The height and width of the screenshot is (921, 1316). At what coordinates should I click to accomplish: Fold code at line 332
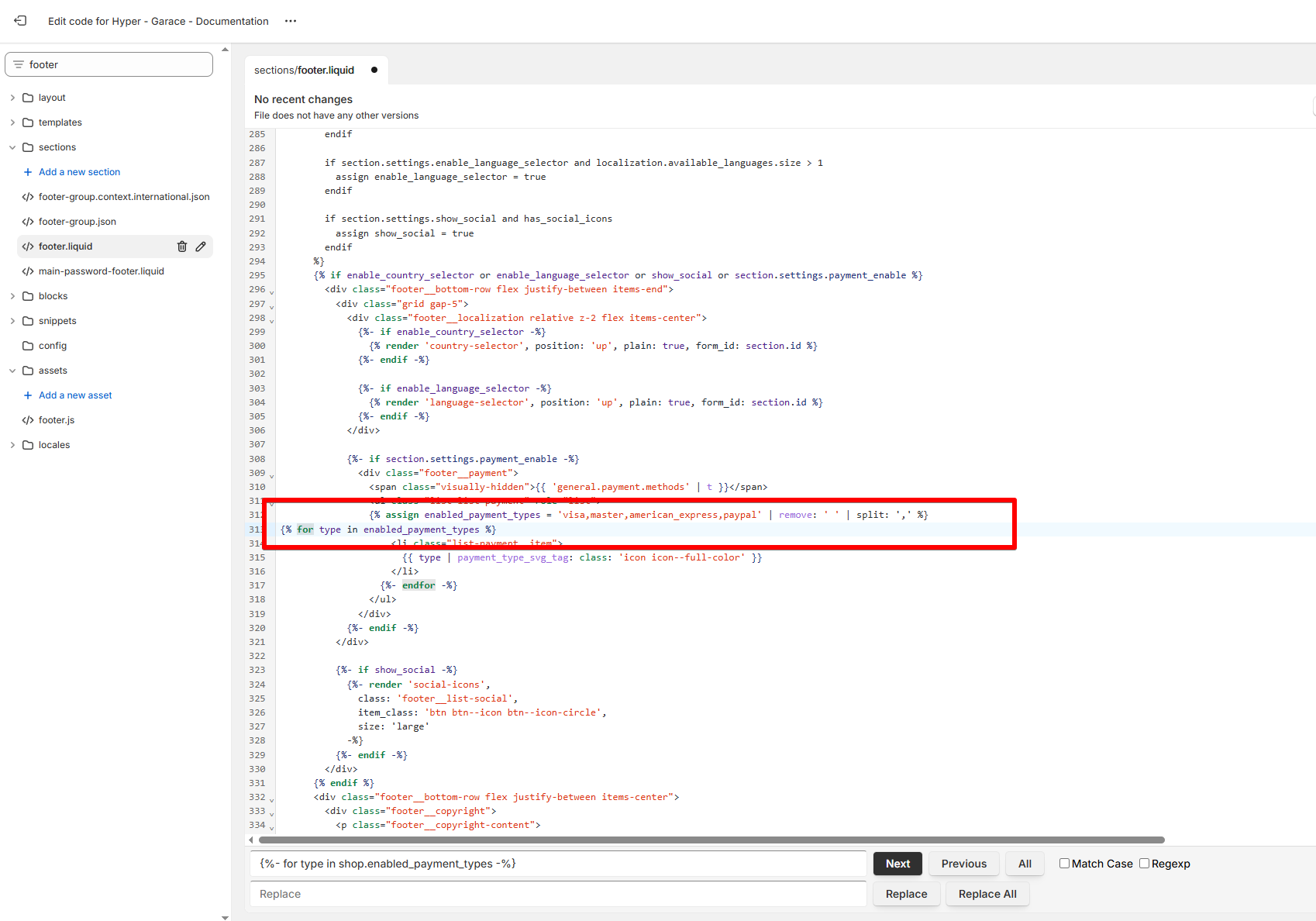pos(271,799)
